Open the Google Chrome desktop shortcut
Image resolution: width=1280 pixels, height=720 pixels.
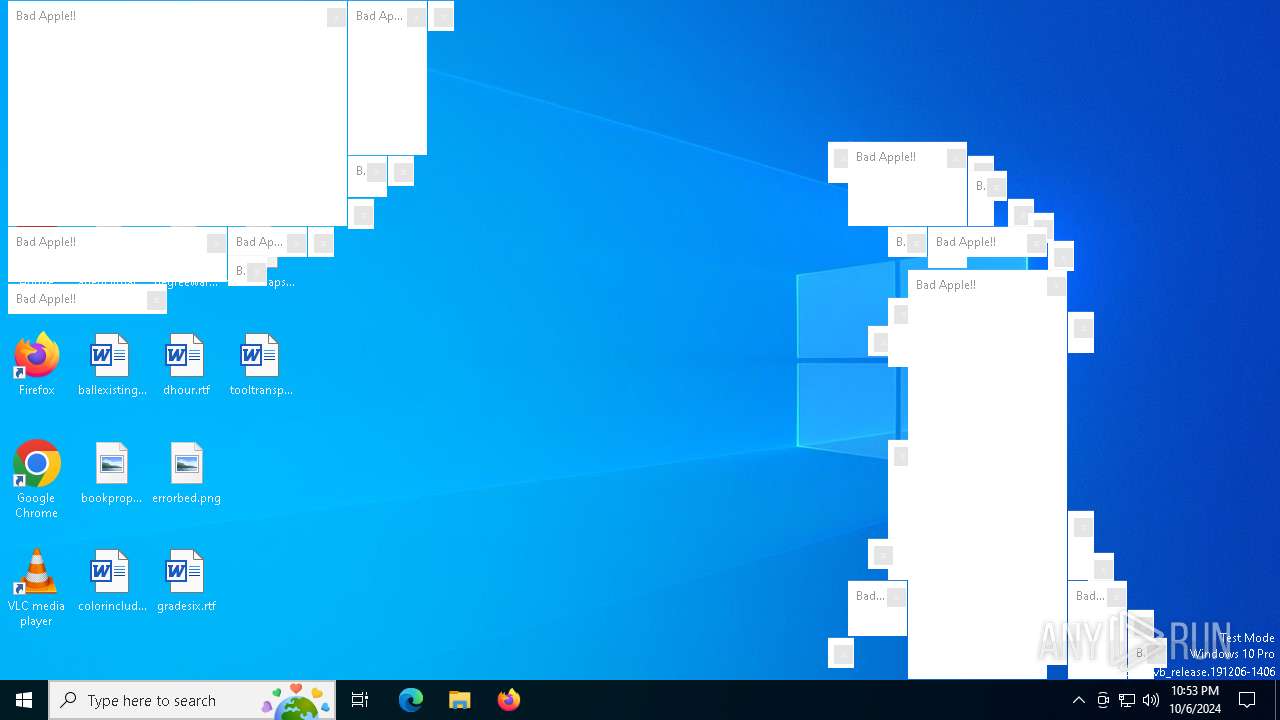(36, 480)
